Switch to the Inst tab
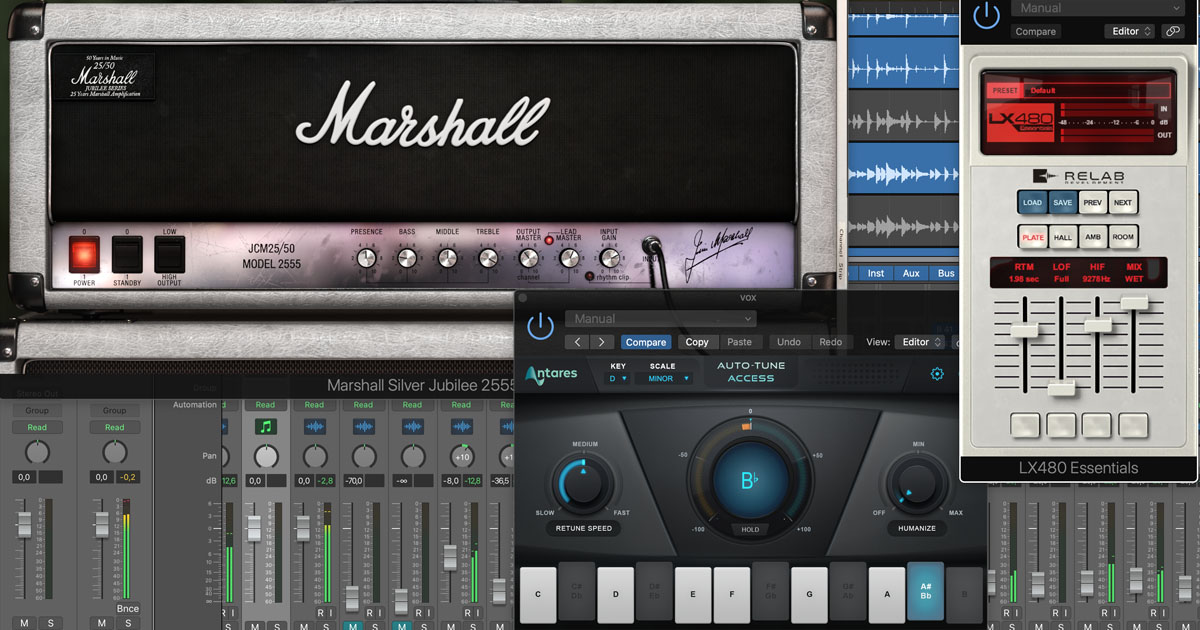 coord(875,273)
